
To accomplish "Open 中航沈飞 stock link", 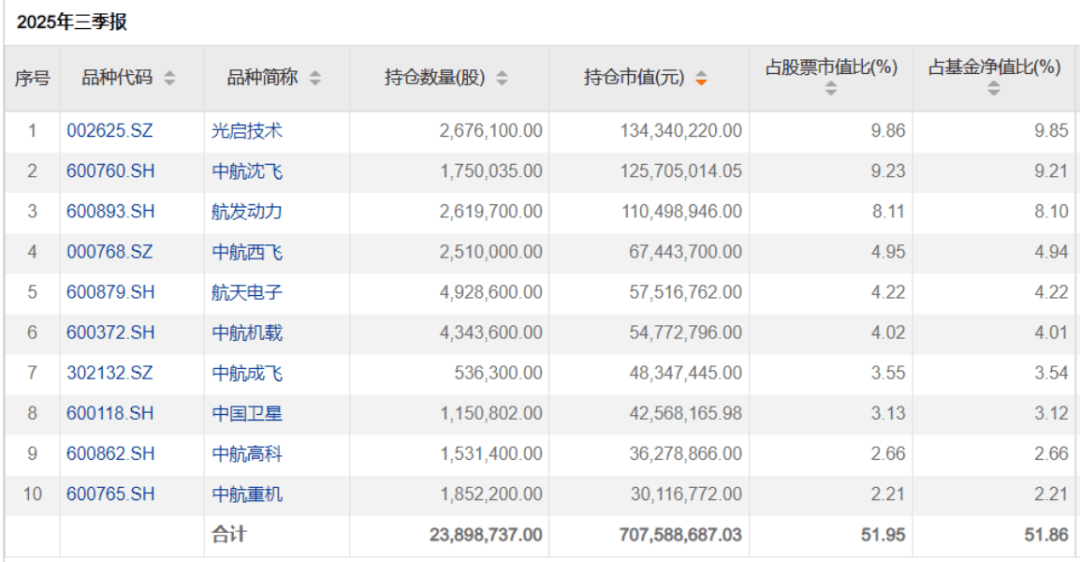I will [247, 171].
